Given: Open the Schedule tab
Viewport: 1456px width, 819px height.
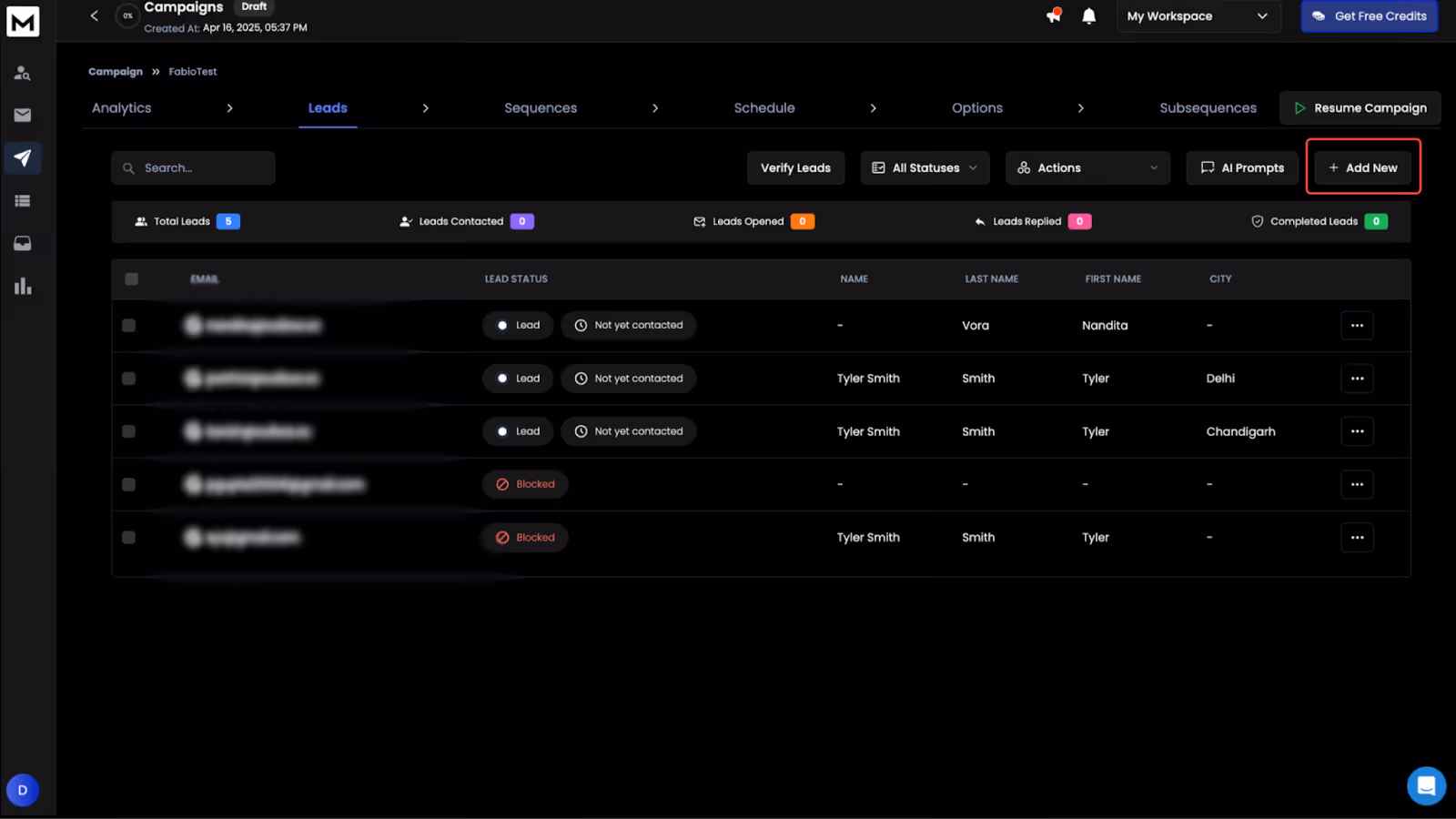Looking at the screenshot, I should click(763, 107).
